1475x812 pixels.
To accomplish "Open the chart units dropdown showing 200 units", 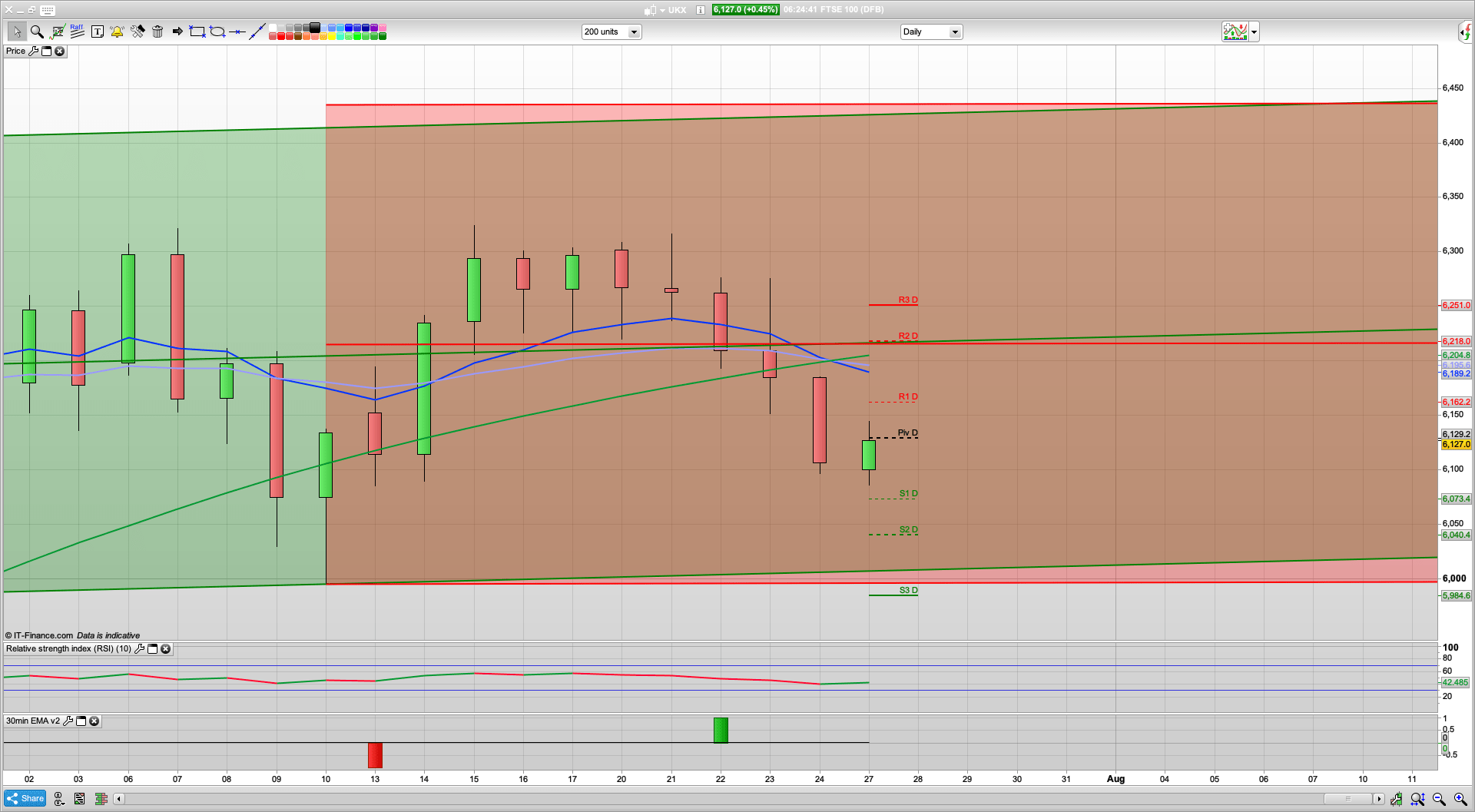I will tap(634, 31).
